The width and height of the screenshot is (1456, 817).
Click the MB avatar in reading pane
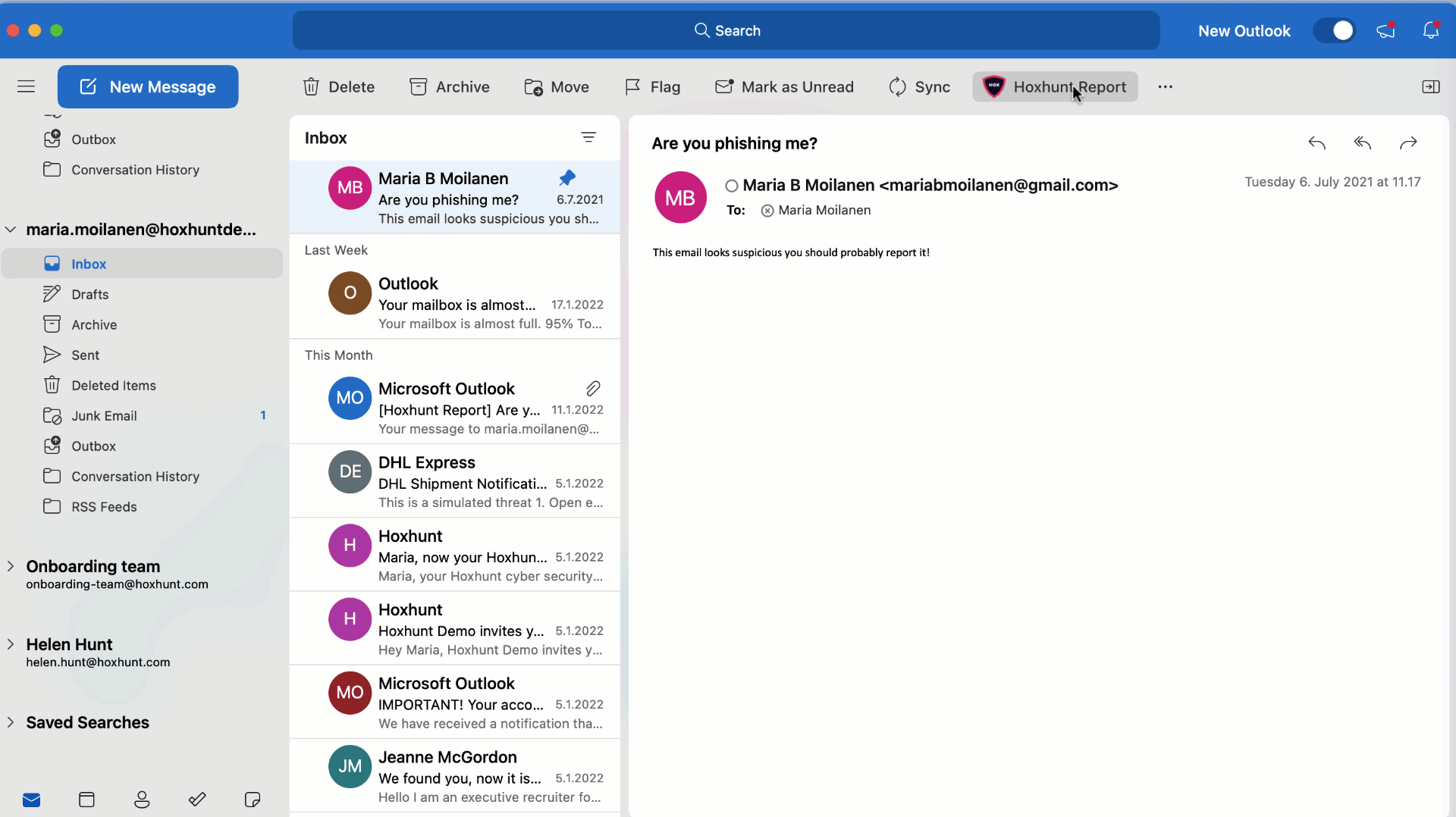[x=680, y=197]
